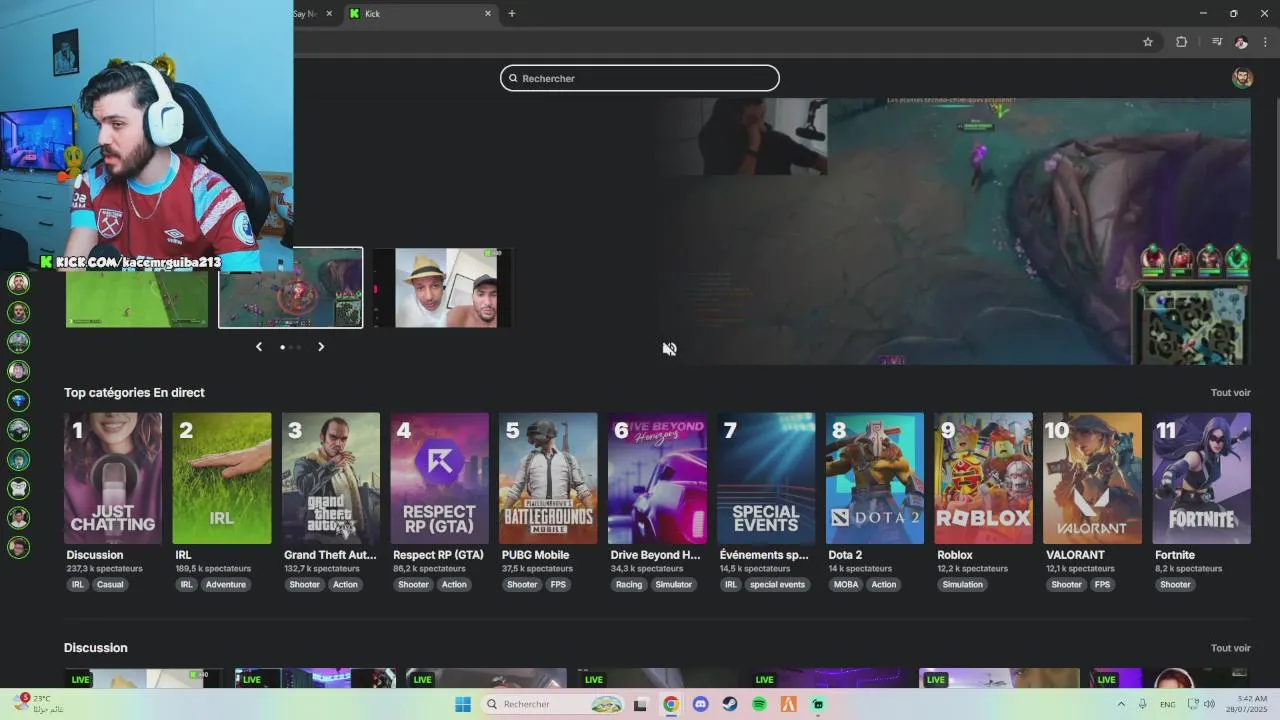
Task: Switch the ENG input language indicator
Action: [1168, 705]
